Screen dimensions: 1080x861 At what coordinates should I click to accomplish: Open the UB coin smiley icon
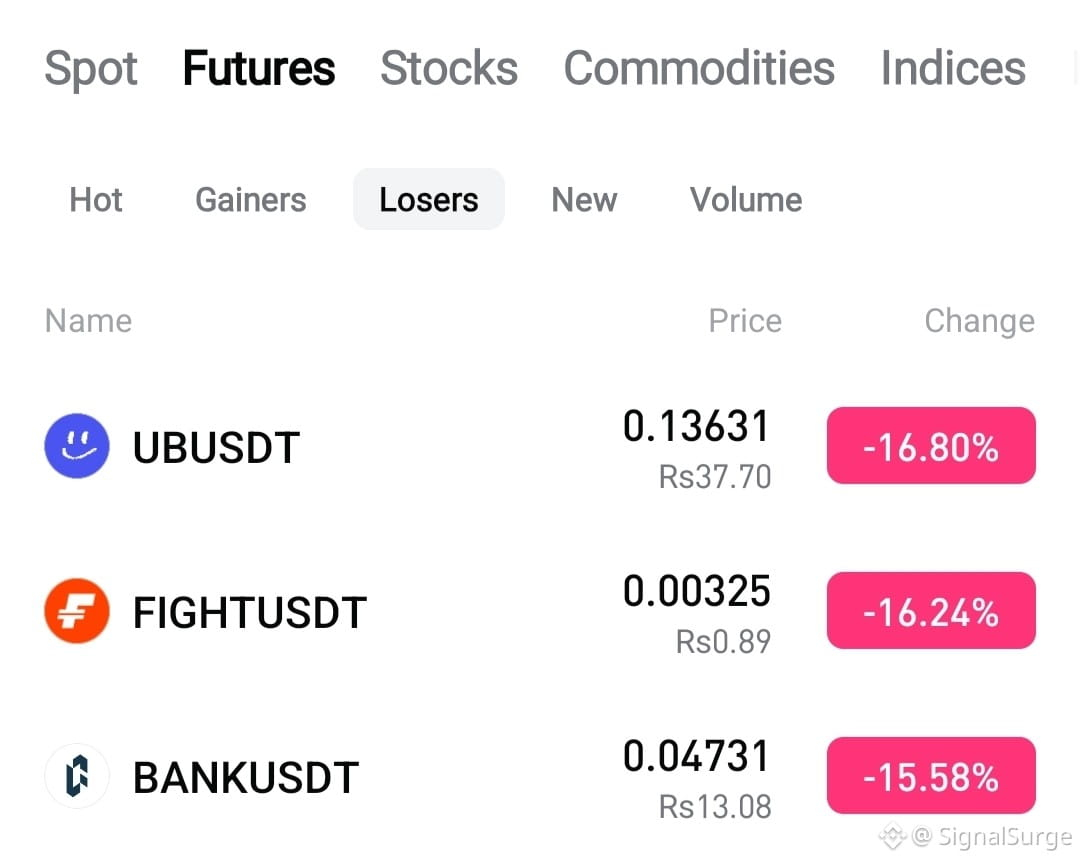click(x=76, y=446)
